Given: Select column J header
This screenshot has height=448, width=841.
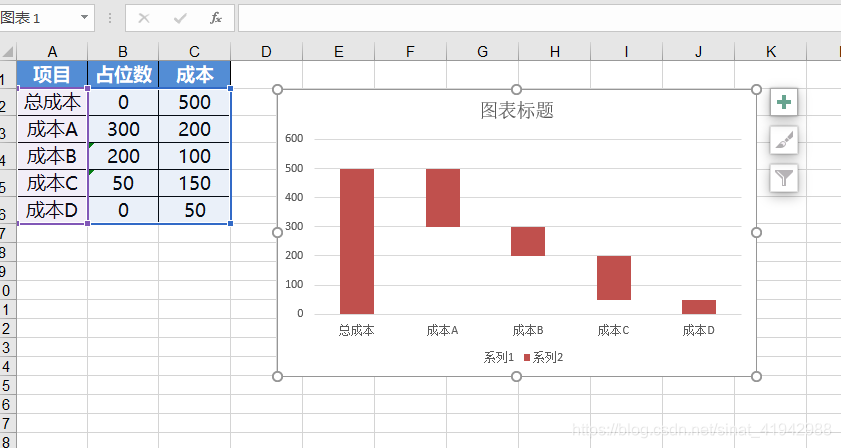Looking at the screenshot, I should click(x=698, y=52).
